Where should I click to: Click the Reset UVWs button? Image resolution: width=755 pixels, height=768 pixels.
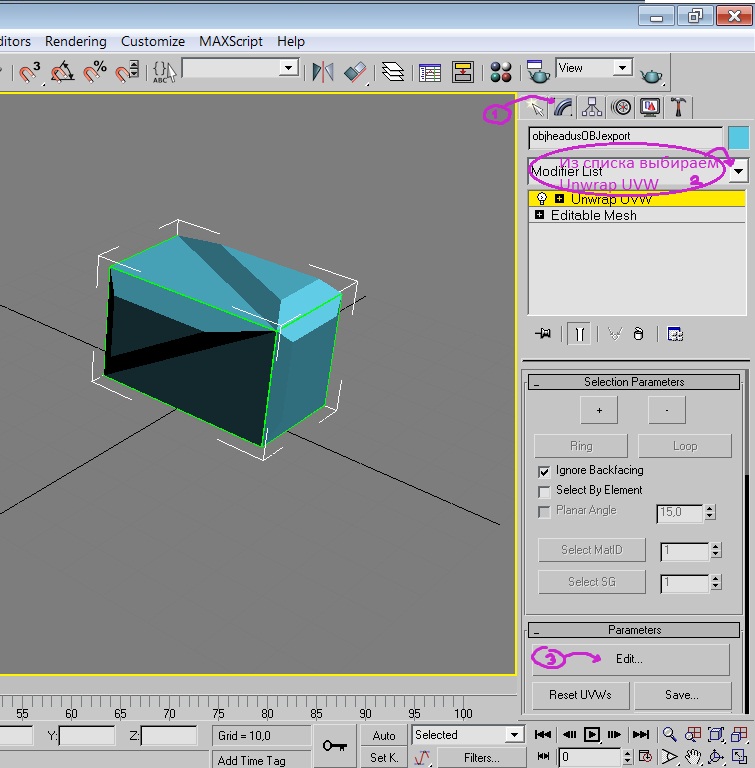click(580, 694)
